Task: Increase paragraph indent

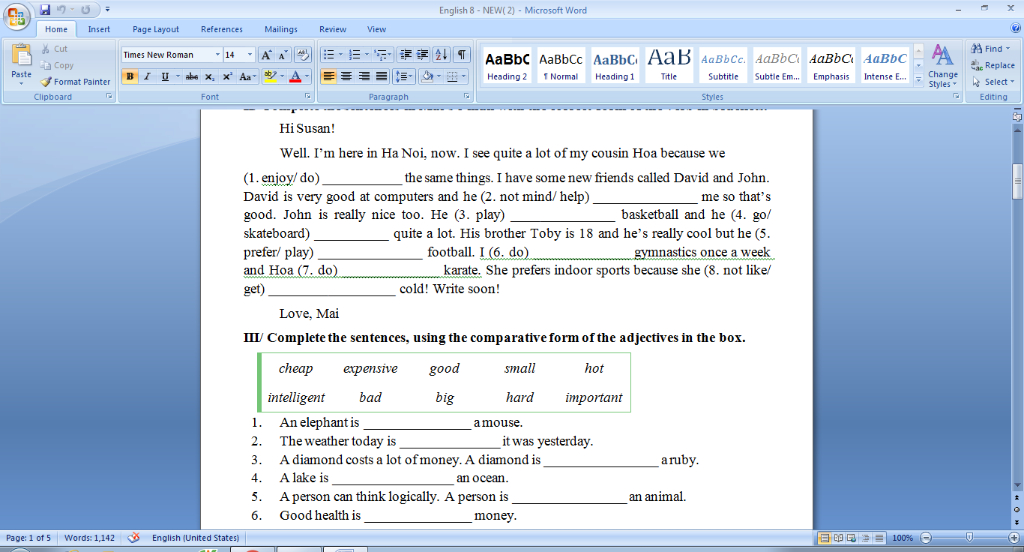Action: click(423, 55)
